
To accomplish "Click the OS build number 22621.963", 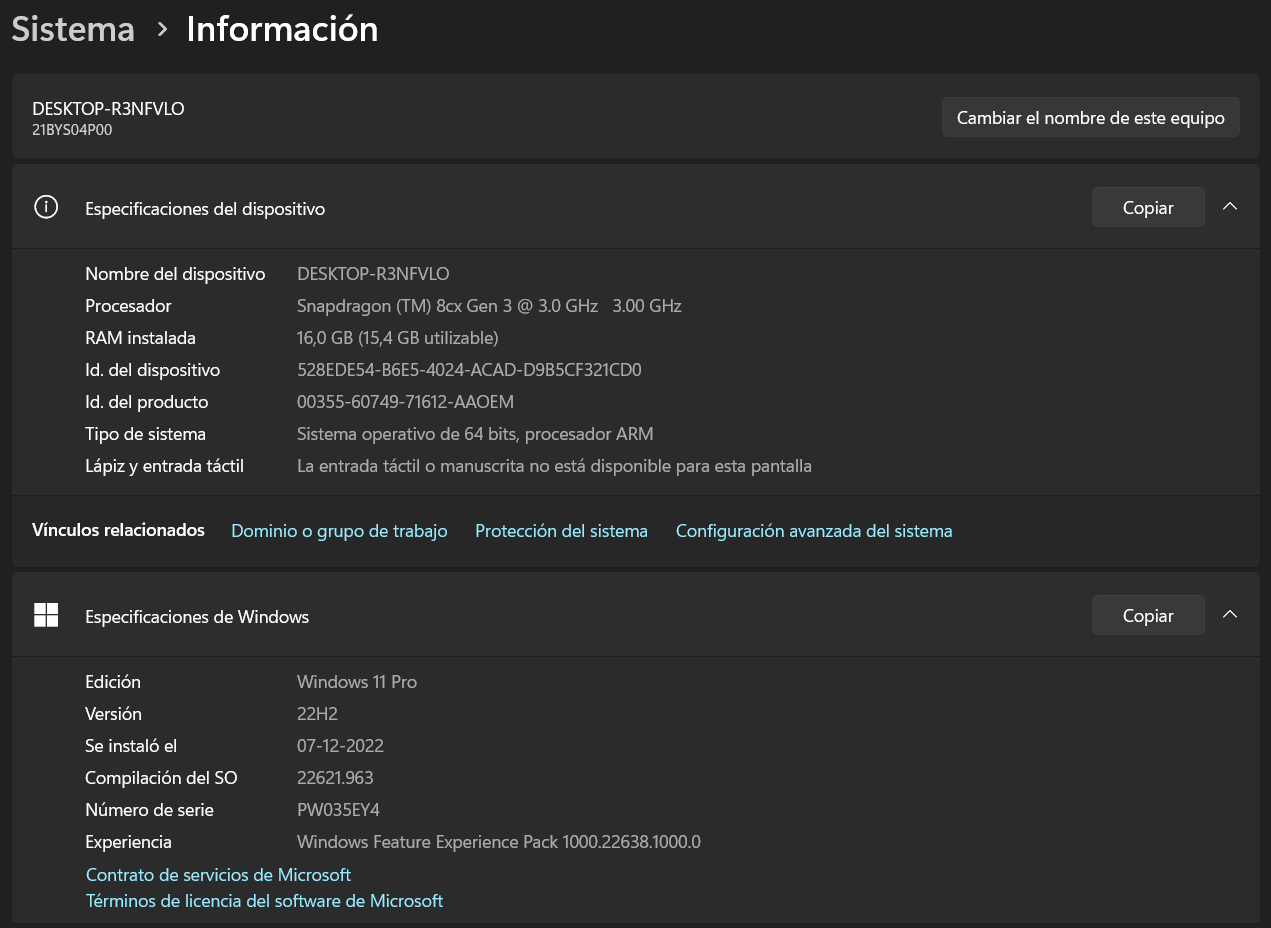I will click(x=335, y=778).
